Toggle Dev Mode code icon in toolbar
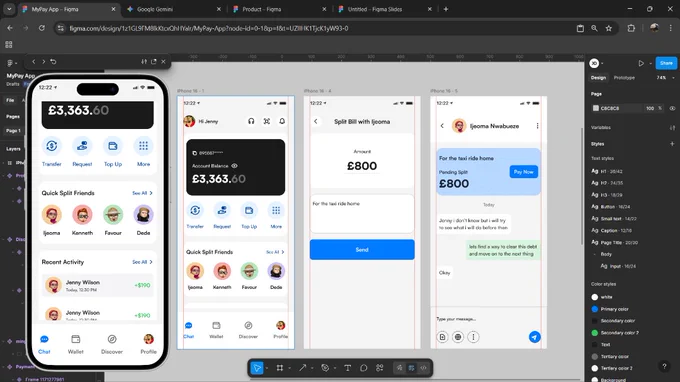 pyautogui.click(x=424, y=368)
